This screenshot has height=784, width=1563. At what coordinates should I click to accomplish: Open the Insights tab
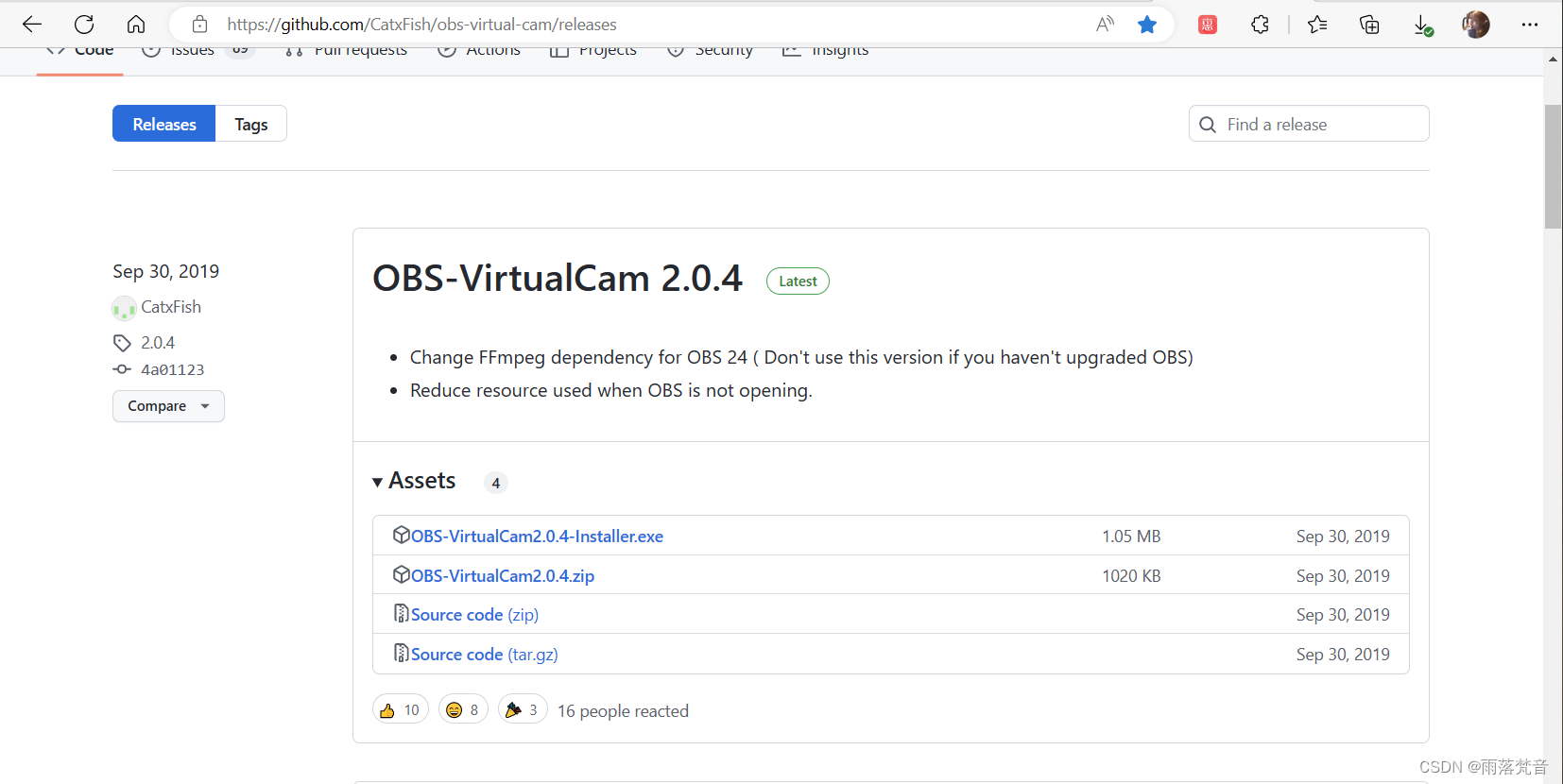[826, 52]
